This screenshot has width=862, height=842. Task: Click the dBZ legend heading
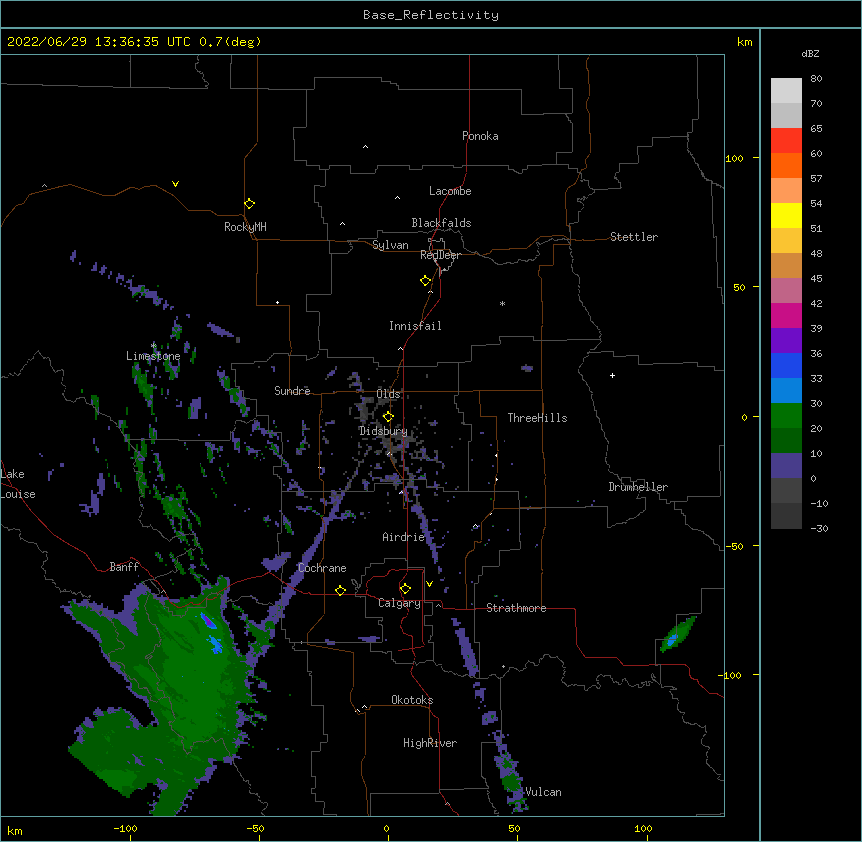(x=810, y=53)
